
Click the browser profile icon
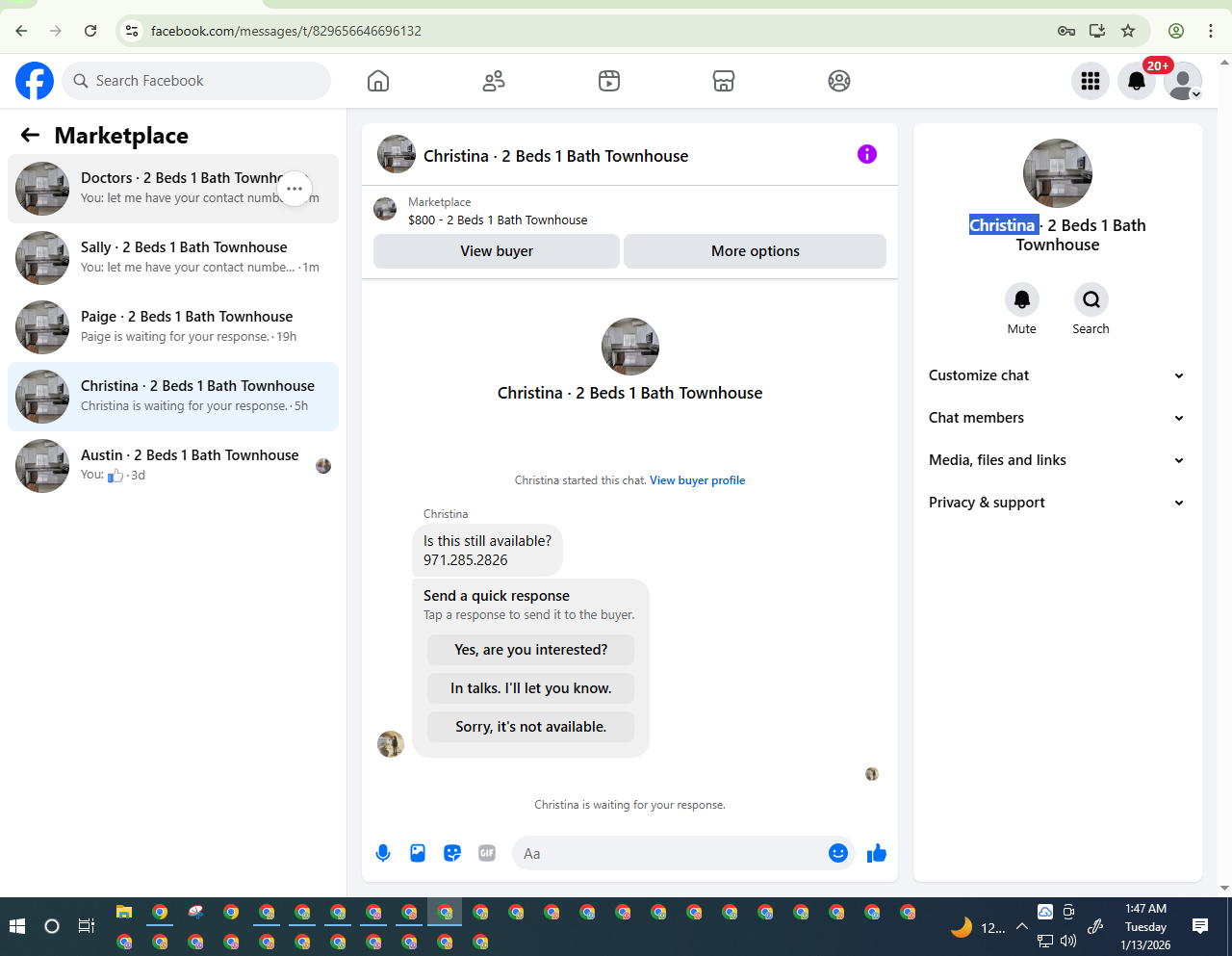tap(1176, 31)
